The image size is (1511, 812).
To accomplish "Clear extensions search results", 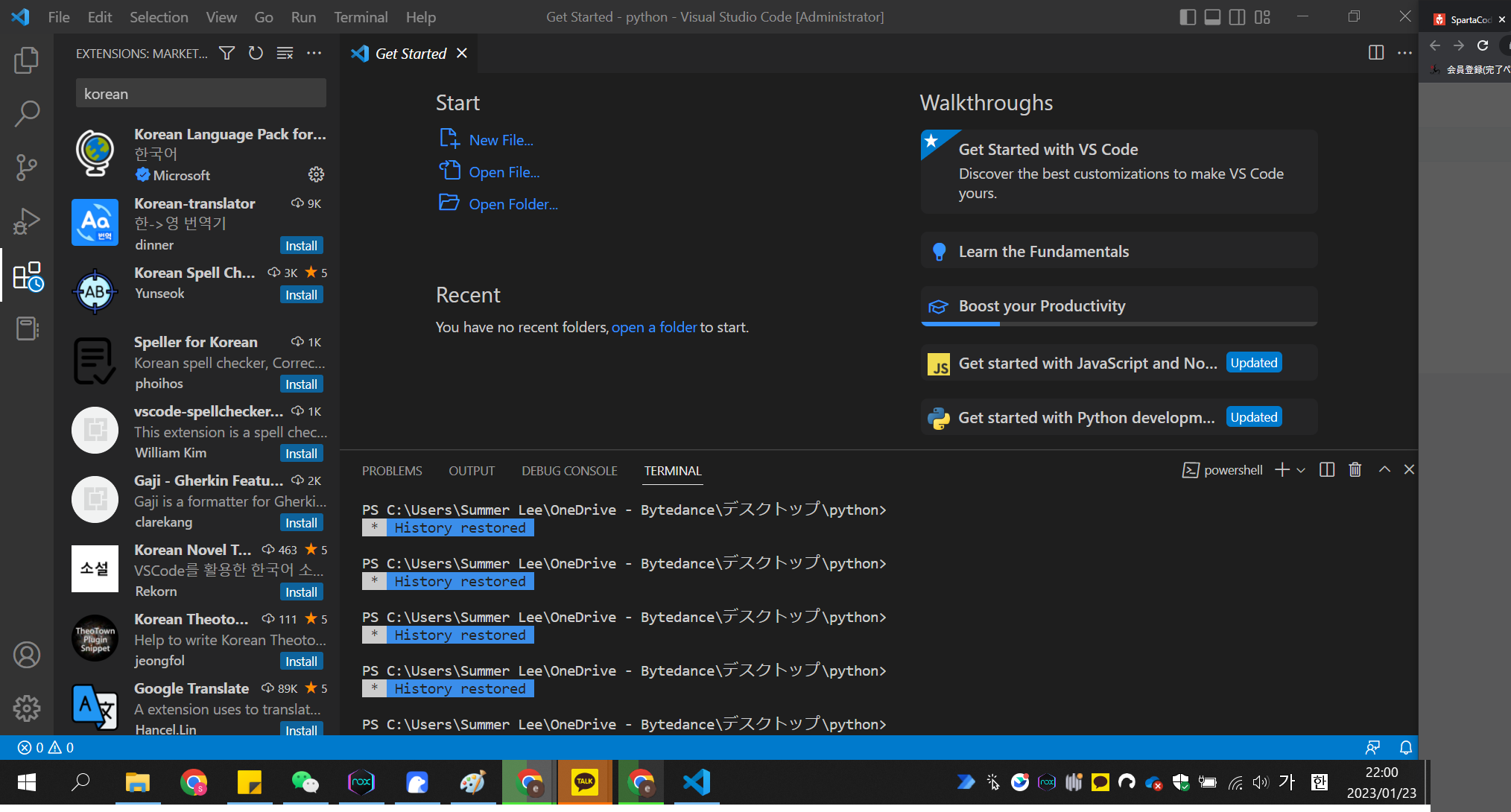I will [285, 53].
